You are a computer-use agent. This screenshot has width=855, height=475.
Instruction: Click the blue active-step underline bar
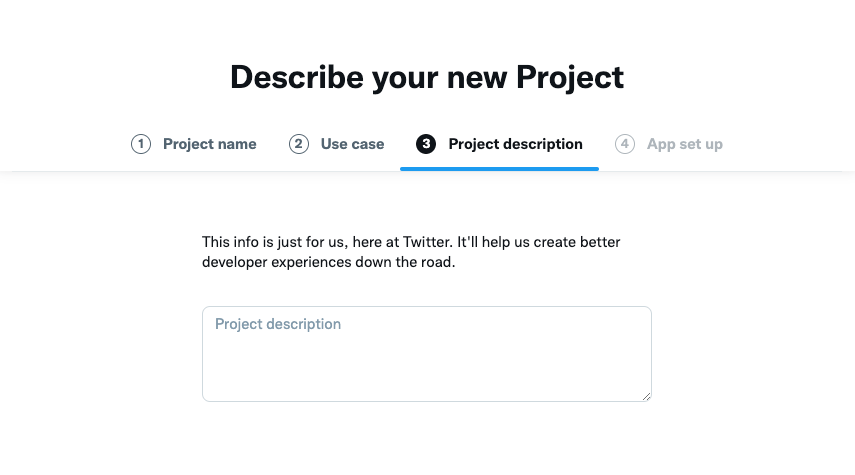coord(499,169)
